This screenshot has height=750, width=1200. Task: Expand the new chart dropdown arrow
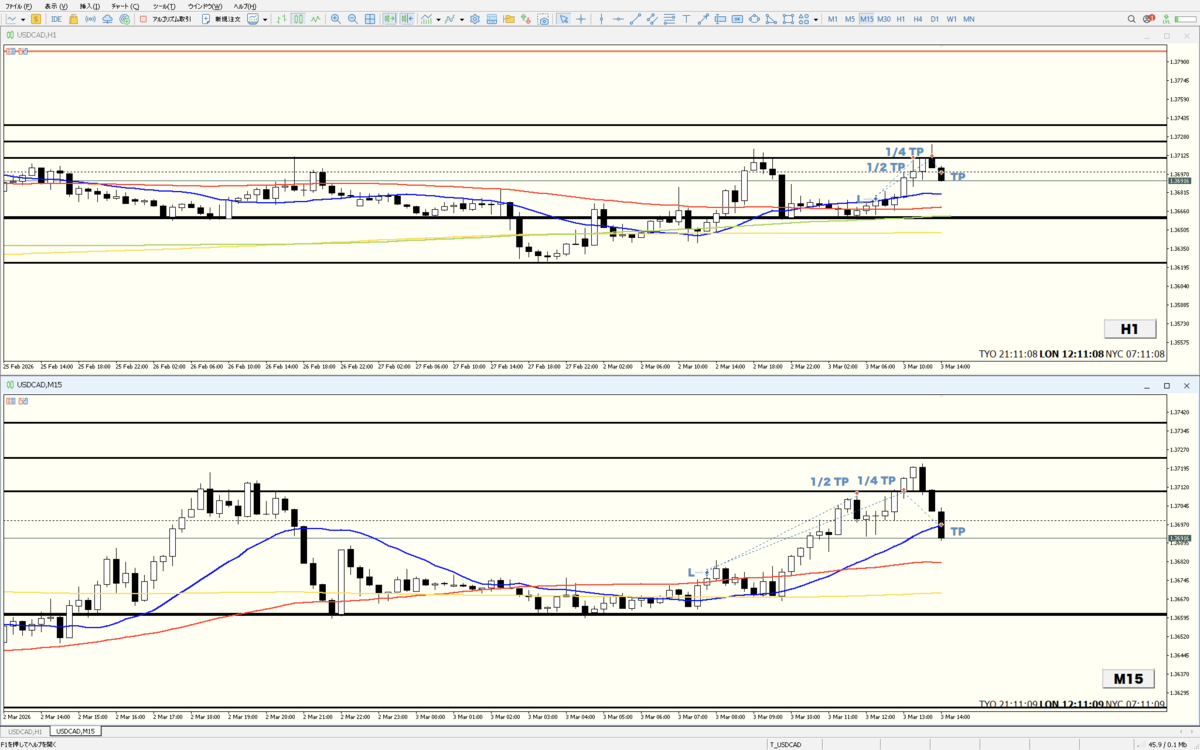24,19
